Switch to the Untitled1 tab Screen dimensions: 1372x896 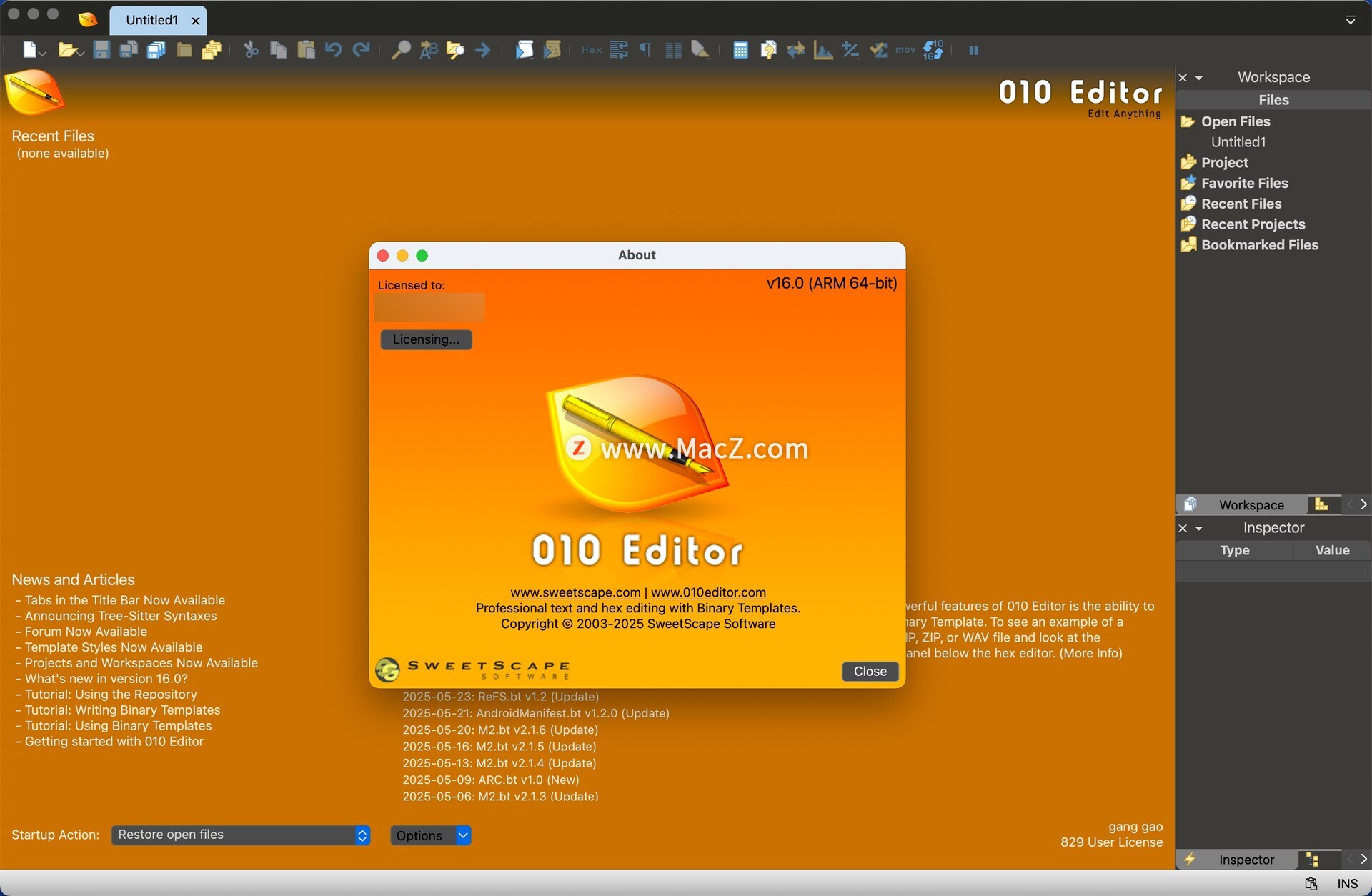click(x=151, y=20)
